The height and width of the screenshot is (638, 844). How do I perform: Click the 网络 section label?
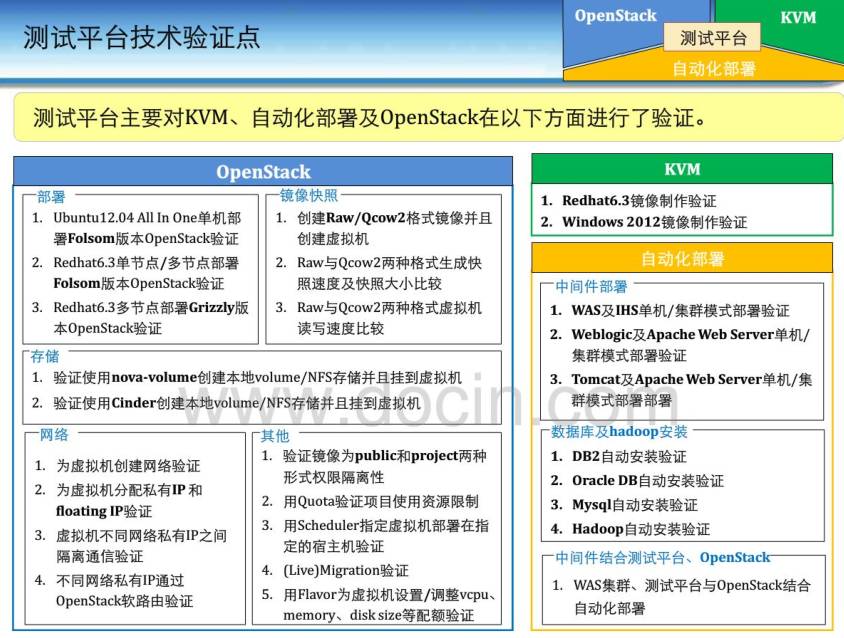click(53, 436)
